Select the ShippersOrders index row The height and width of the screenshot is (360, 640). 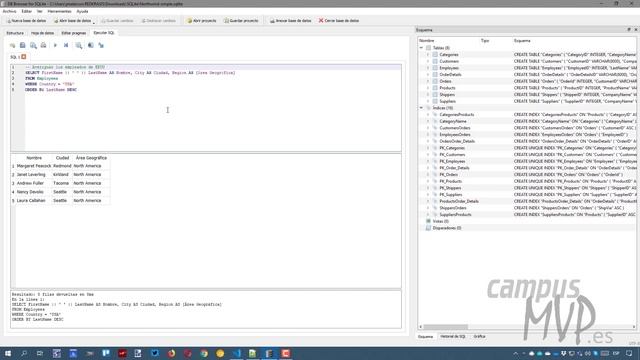pos(527,208)
